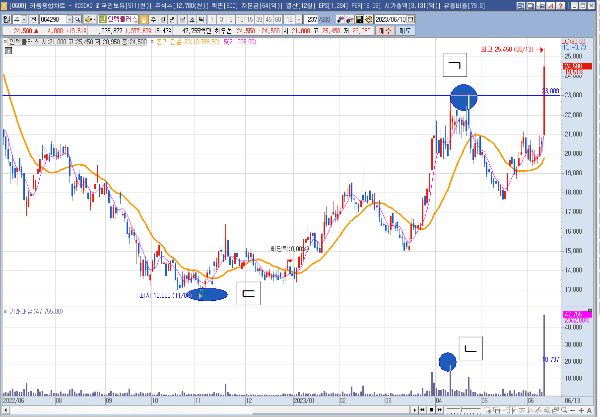Click the fast-forward button in bottom controls

(x=440, y=410)
